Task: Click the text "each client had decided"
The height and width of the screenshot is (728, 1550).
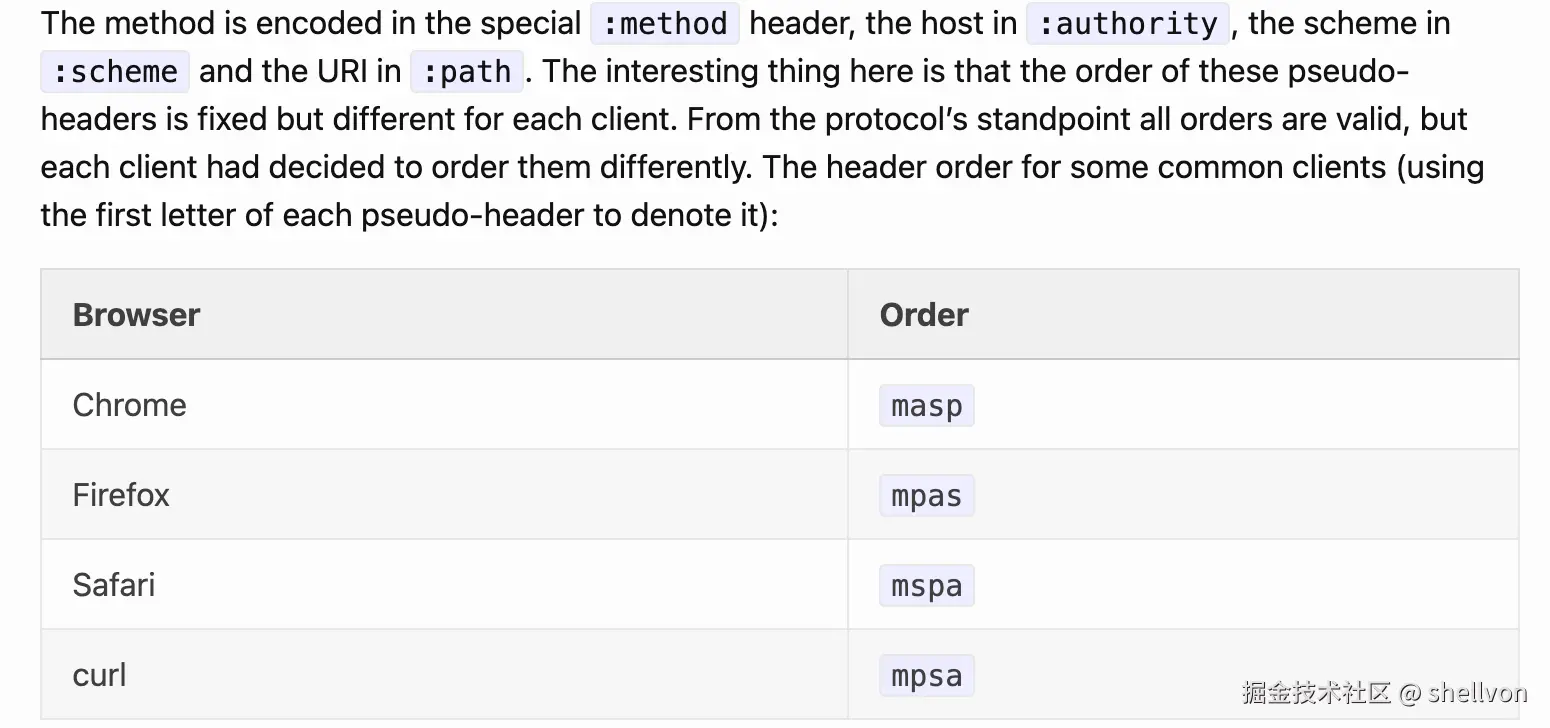Action: [231, 167]
